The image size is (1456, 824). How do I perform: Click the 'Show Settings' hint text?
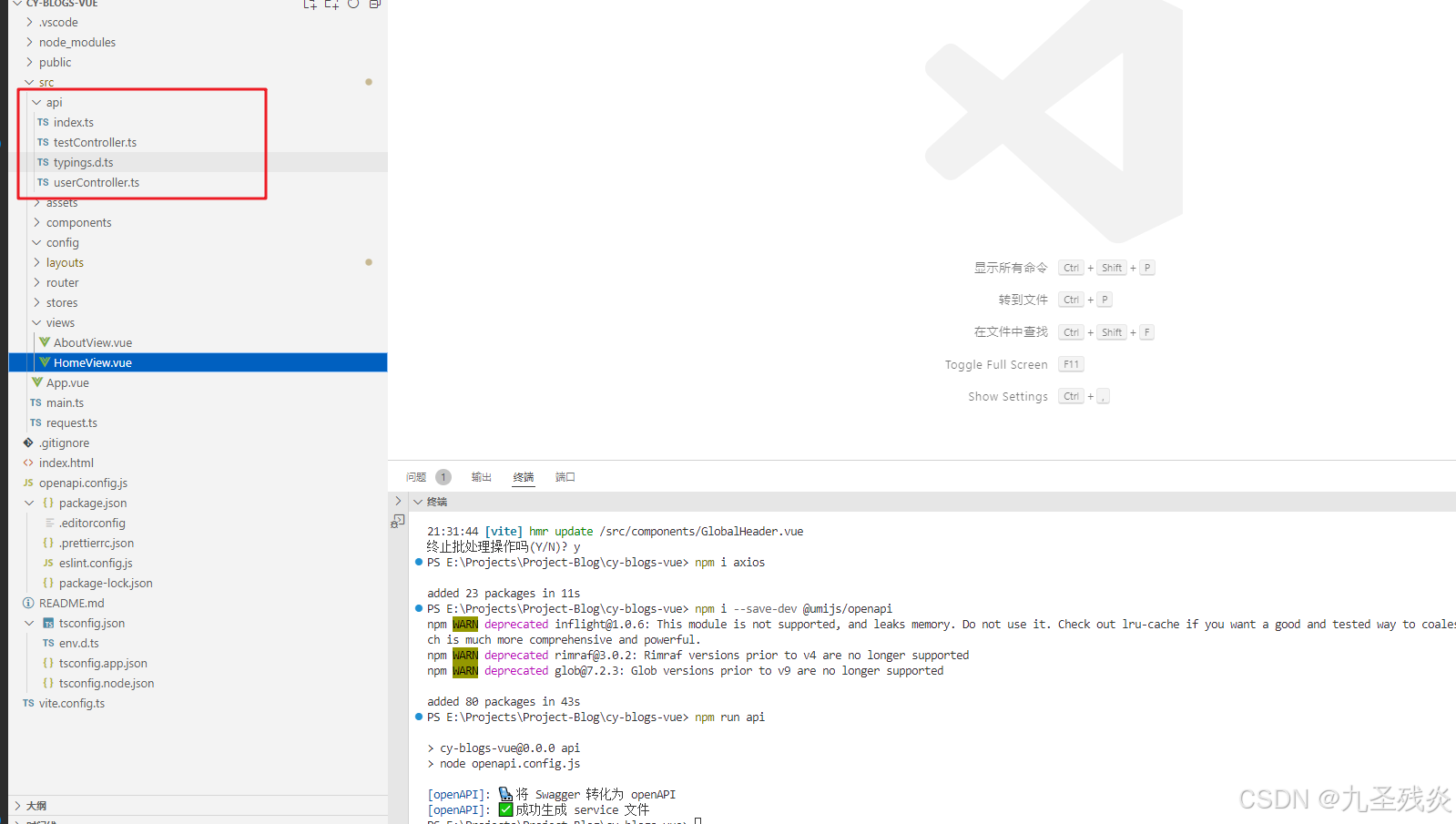coord(1008,396)
